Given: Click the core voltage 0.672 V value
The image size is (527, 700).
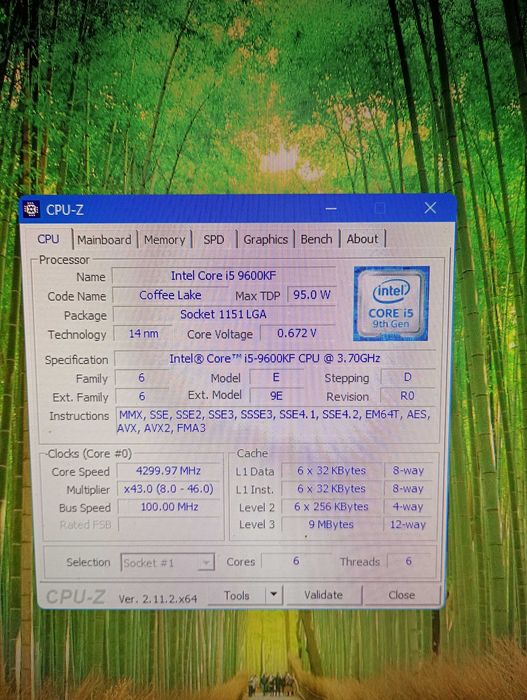Looking at the screenshot, I should [297, 333].
